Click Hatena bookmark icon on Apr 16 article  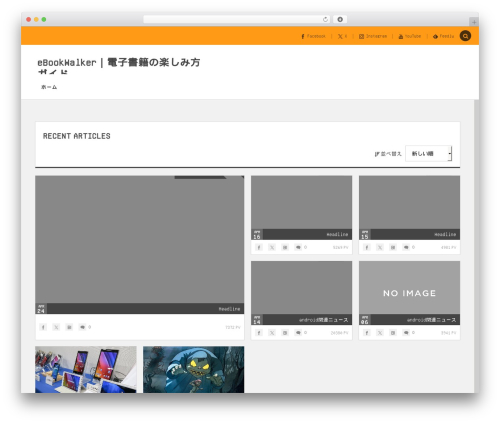coord(285,247)
